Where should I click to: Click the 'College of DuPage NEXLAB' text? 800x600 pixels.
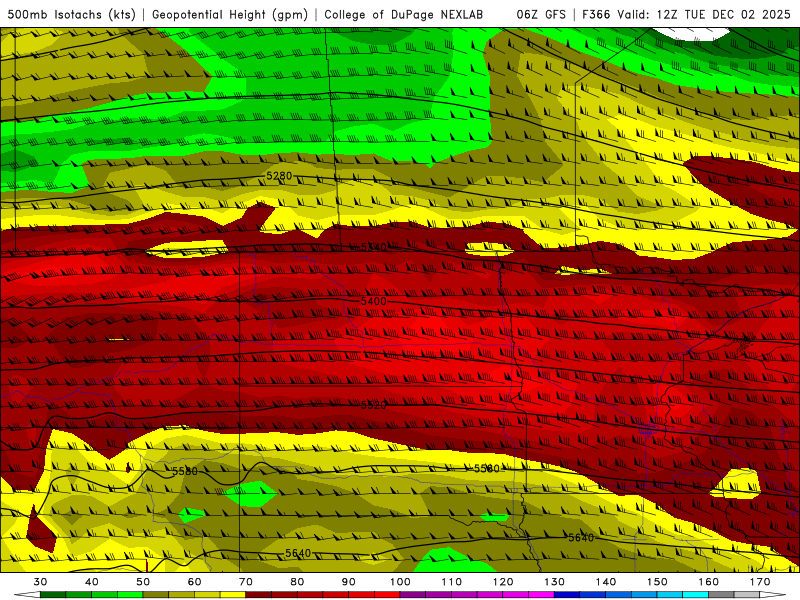(x=404, y=14)
